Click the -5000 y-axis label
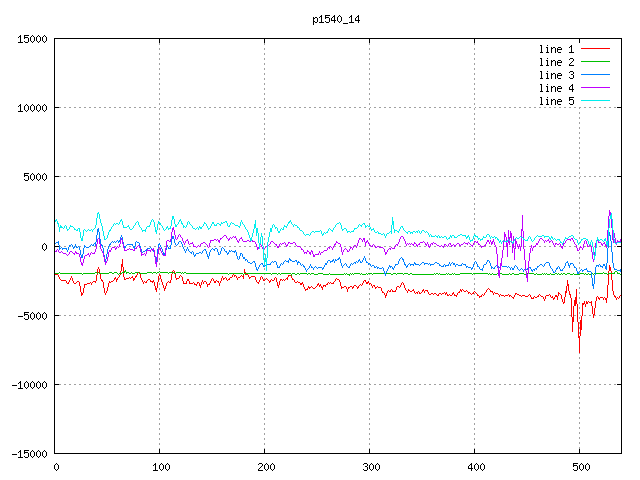 tap(32, 316)
